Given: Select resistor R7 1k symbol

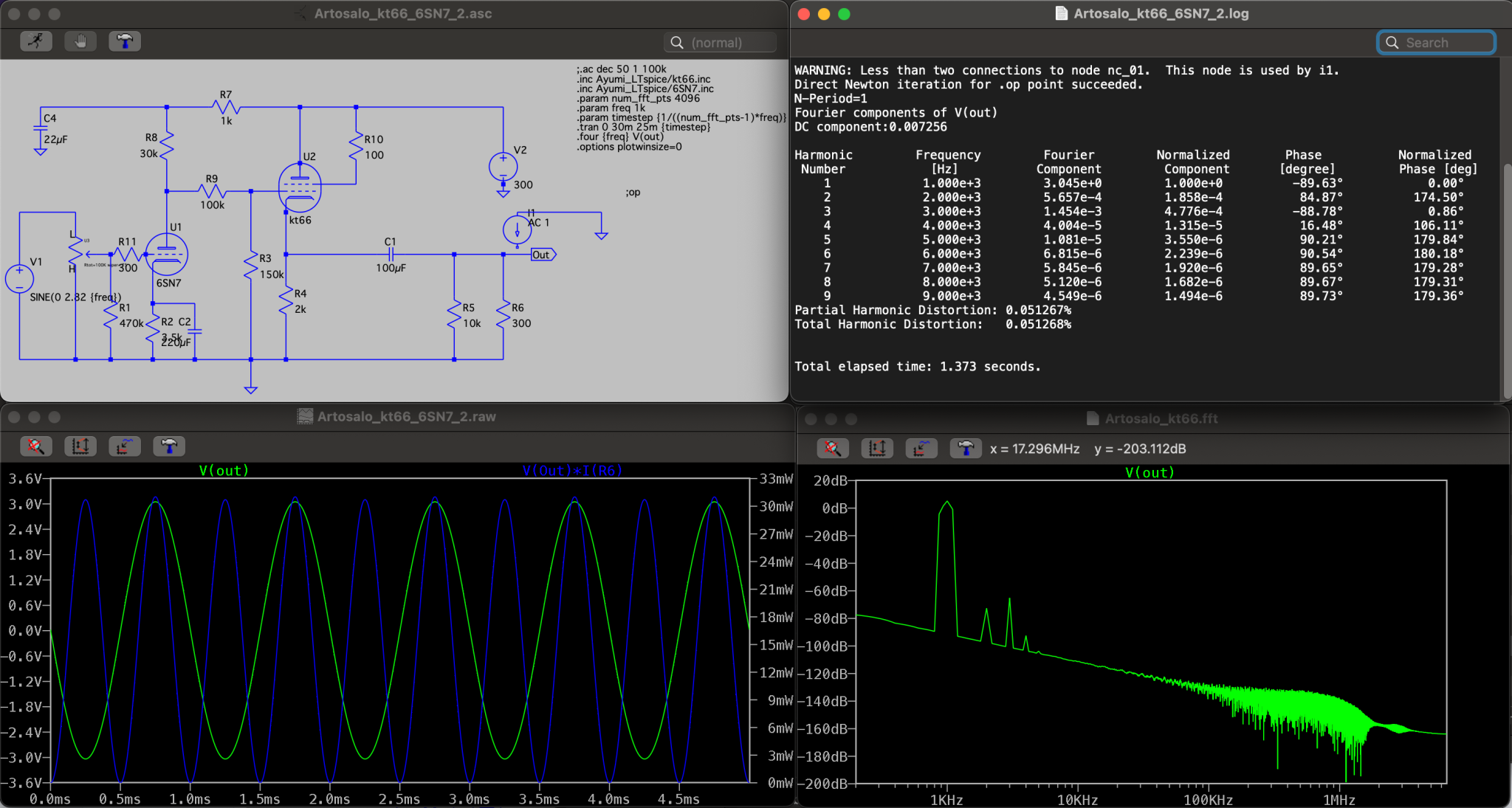Looking at the screenshot, I should (226, 108).
